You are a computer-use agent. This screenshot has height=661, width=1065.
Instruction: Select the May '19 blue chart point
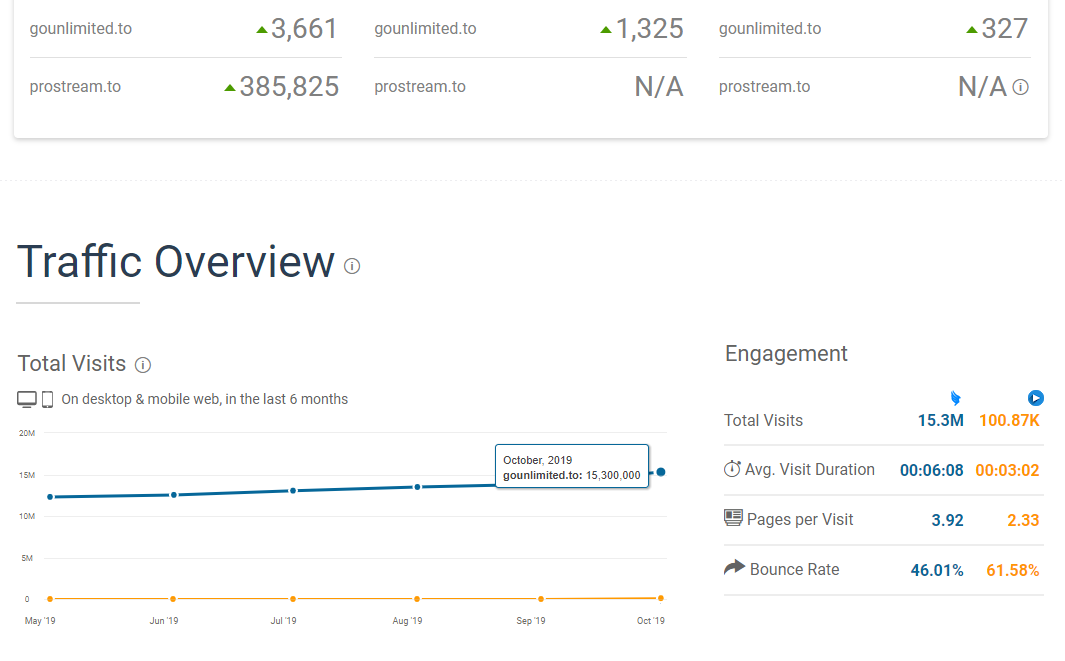[50, 497]
